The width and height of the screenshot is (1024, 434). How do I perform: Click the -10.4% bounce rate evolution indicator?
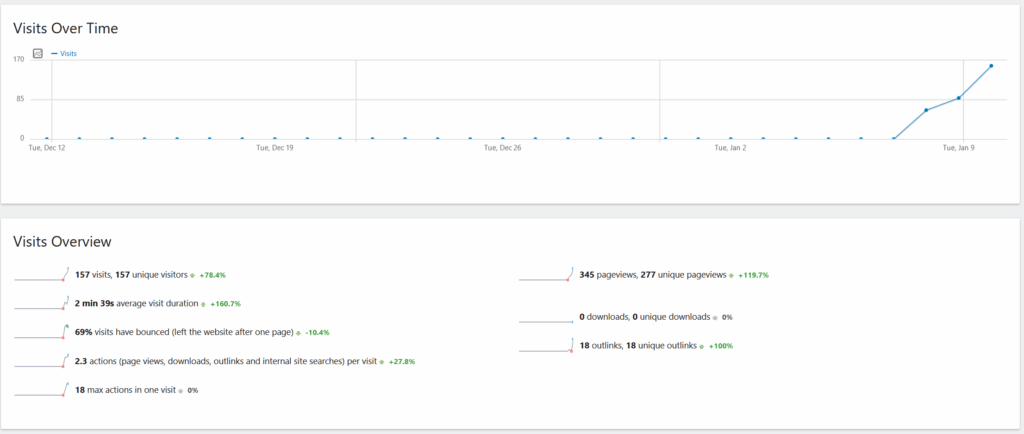pos(315,332)
